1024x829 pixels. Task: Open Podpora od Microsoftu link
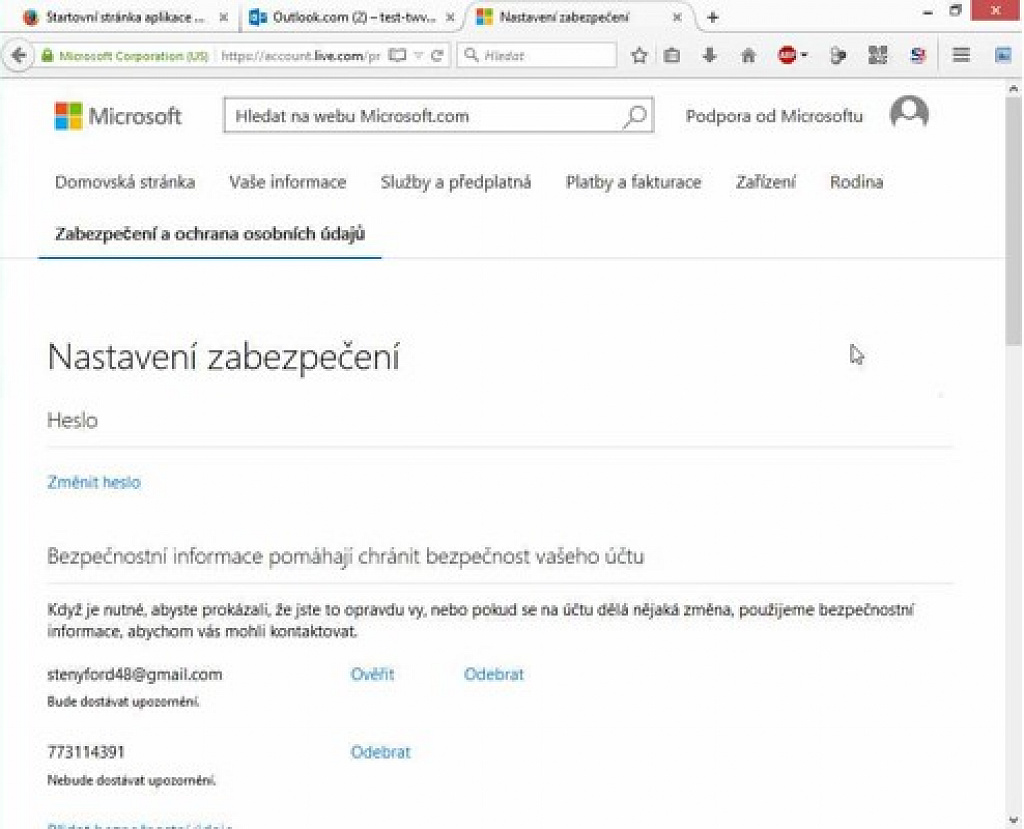[774, 116]
